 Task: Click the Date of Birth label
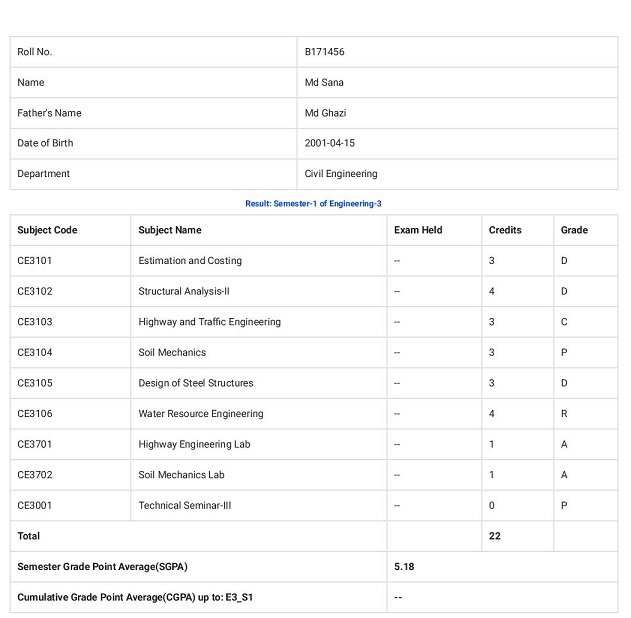coord(45,143)
